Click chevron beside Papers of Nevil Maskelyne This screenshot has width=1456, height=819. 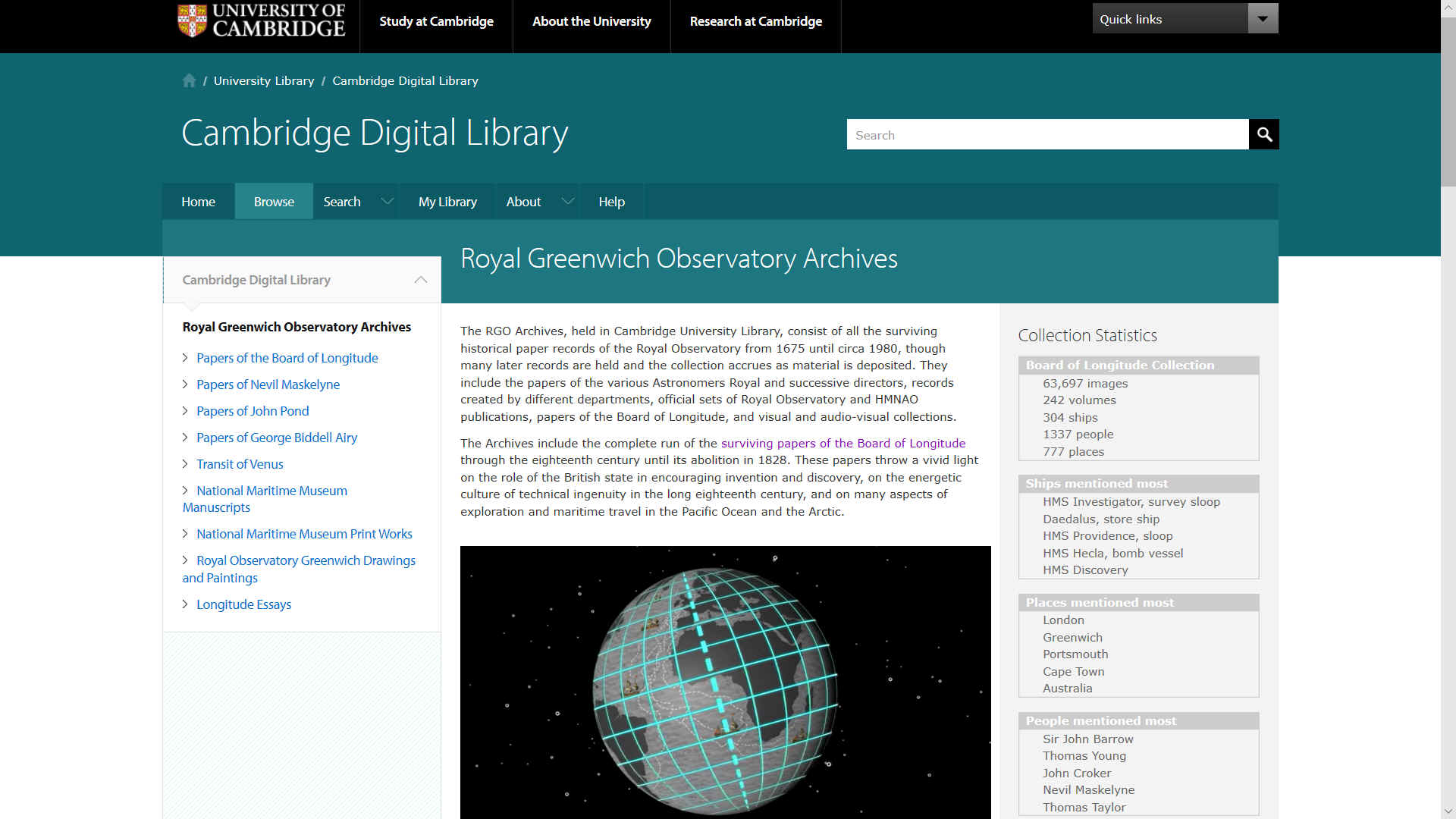185,384
